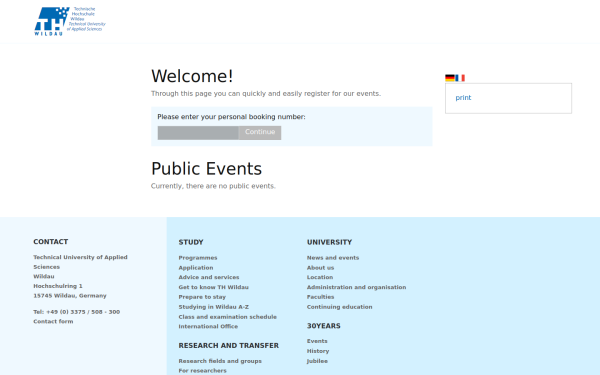The height and width of the screenshot is (375, 600).
Task: Open Research fields and groups
Action: 220,361
